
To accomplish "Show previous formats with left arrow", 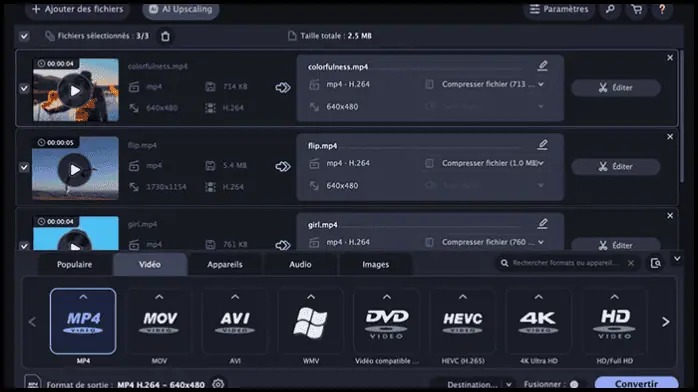I will (32, 322).
